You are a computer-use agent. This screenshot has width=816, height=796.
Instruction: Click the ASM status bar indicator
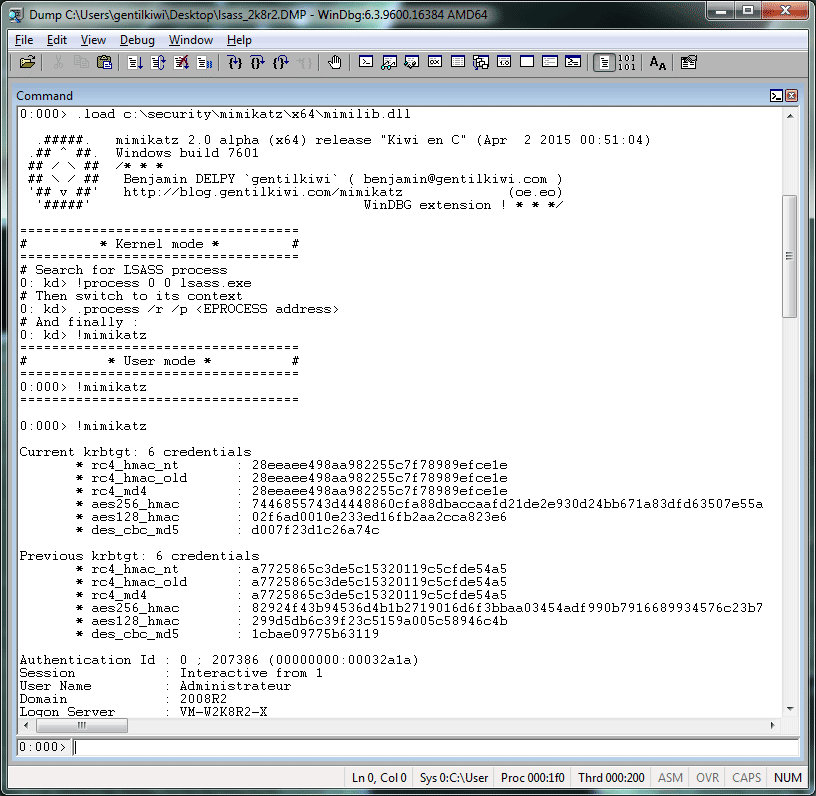pyautogui.click(x=670, y=778)
